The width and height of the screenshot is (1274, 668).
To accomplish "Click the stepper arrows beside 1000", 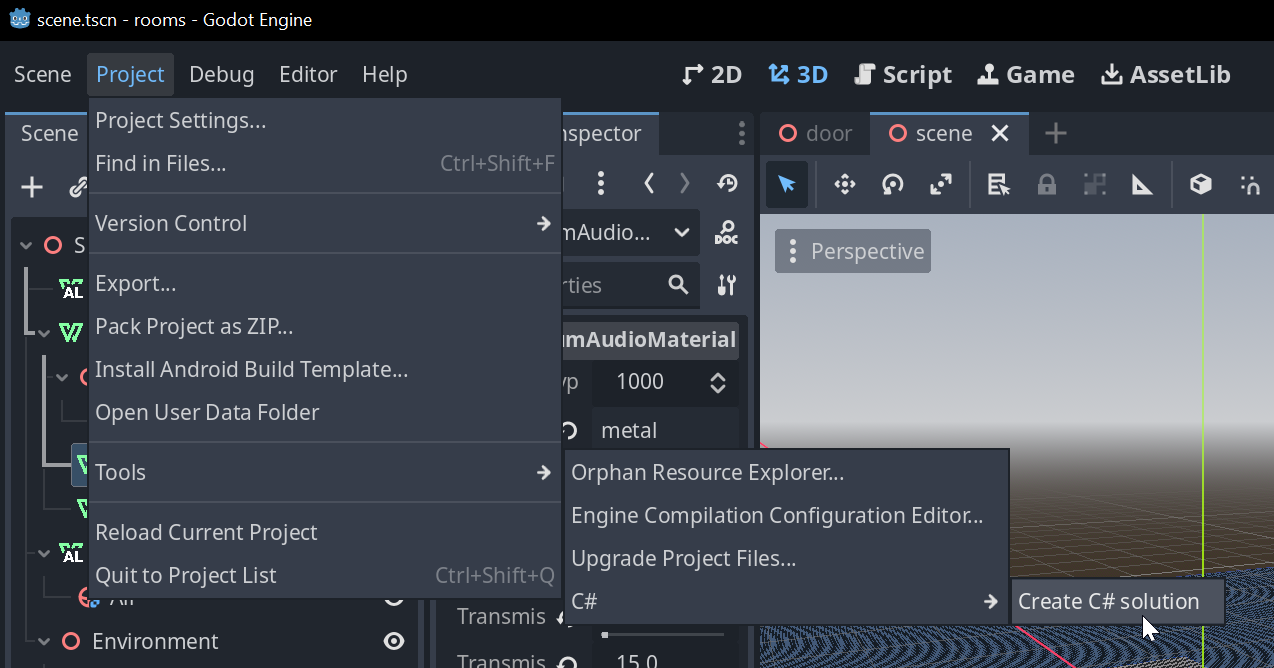I will (x=717, y=382).
